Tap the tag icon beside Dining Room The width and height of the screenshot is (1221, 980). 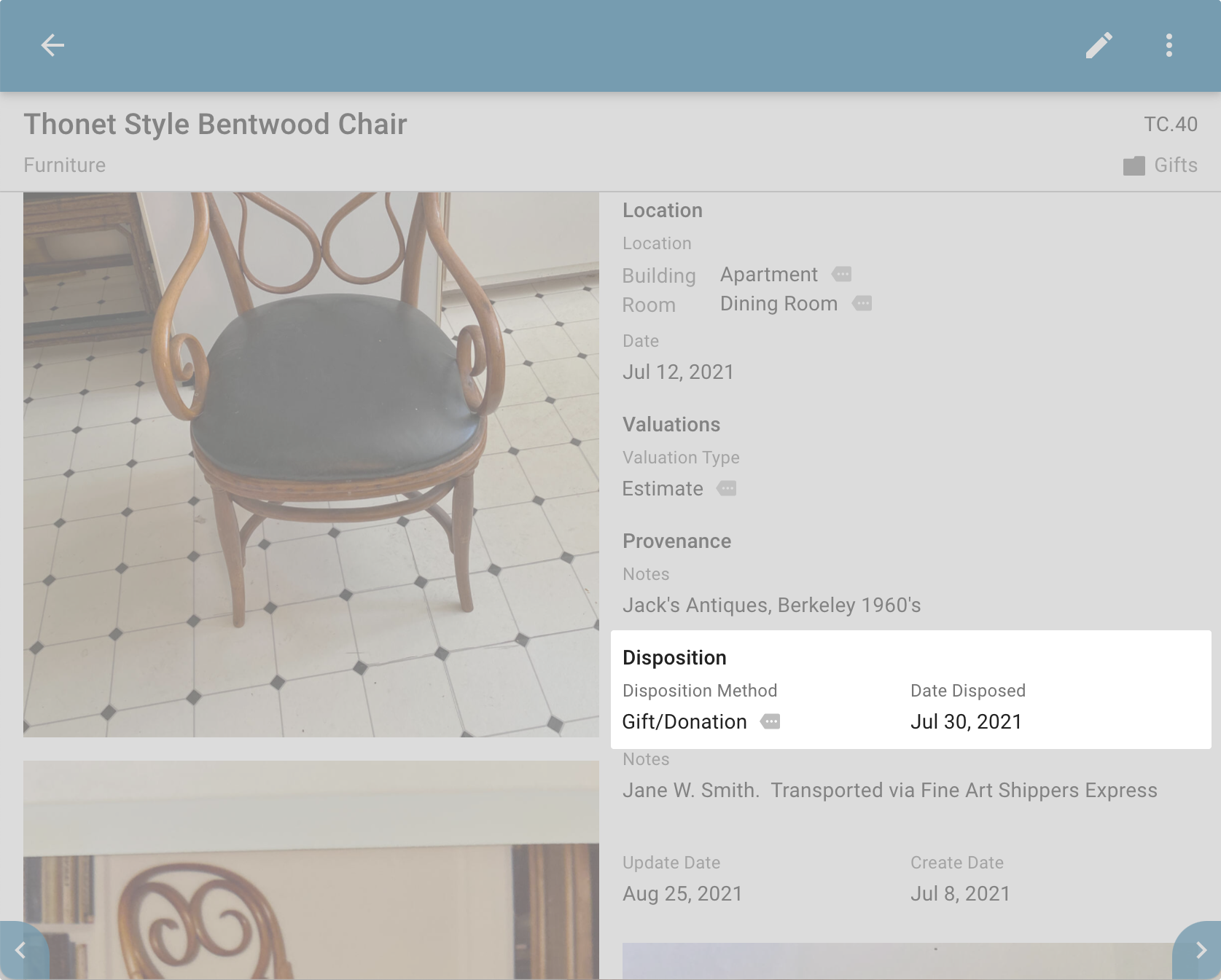click(861, 303)
